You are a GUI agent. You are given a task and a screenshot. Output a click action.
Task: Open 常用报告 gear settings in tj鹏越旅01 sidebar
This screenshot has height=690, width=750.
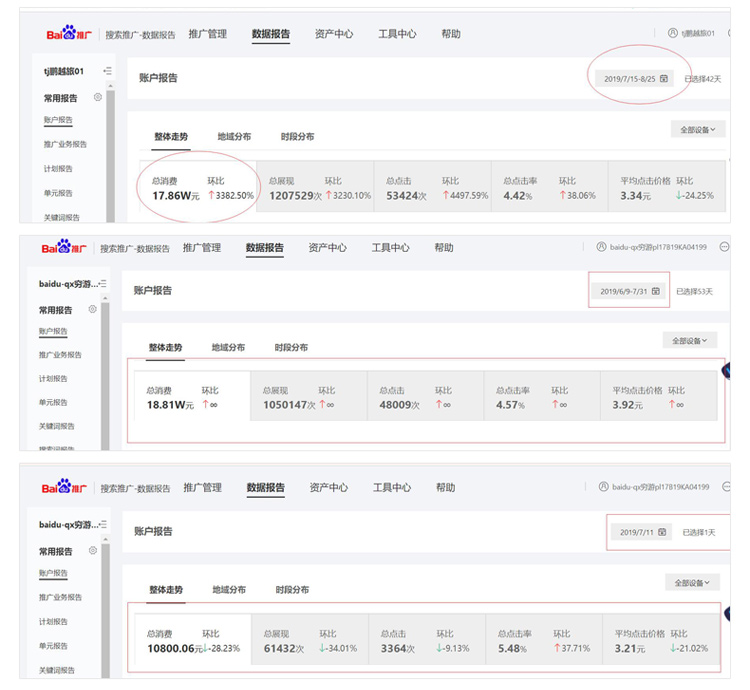(x=98, y=97)
